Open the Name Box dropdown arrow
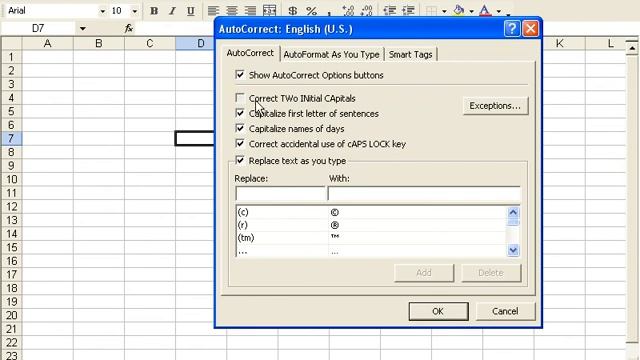Viewport: 640px width, 360px height. (82, 29)
